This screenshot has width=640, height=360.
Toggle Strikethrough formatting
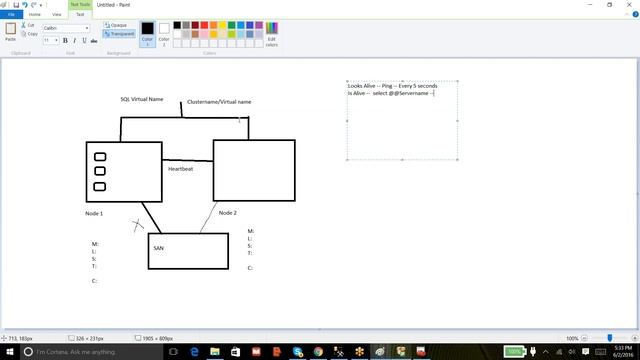94,40
